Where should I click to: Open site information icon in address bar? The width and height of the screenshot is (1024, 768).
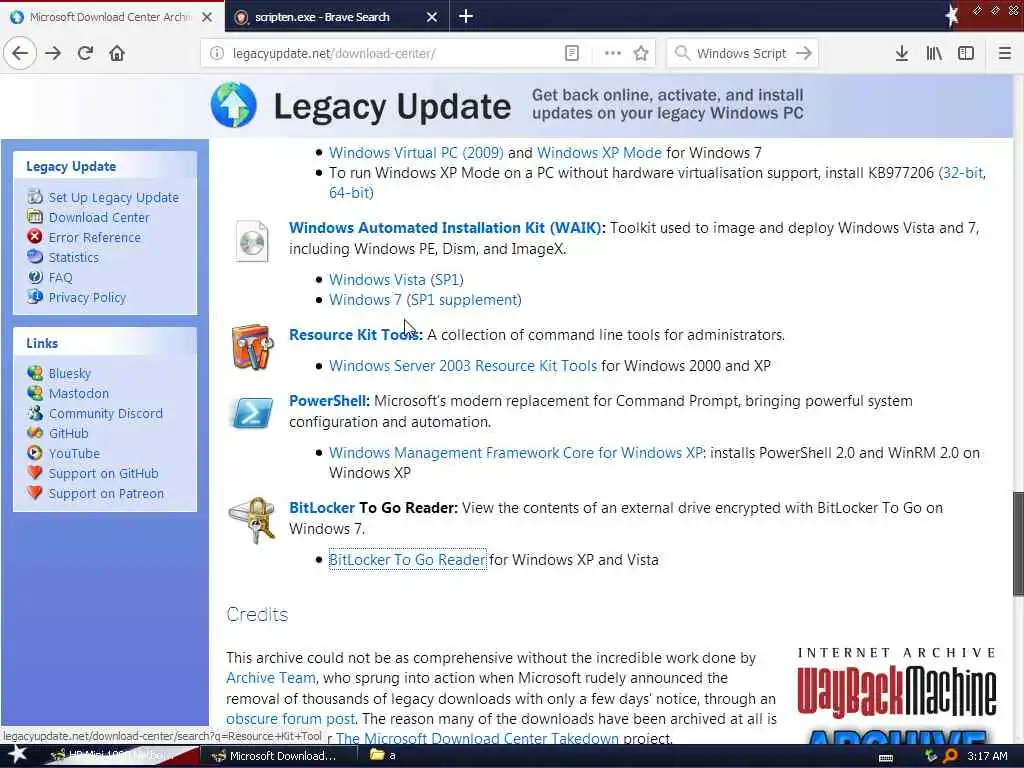coord(217,54)
